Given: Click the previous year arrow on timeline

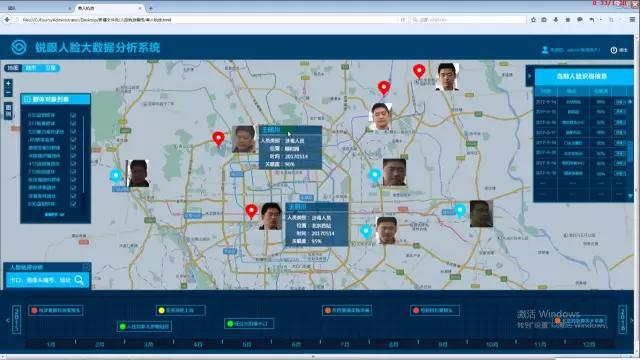Looking at the screenshot, I should (x=7, y=321).
